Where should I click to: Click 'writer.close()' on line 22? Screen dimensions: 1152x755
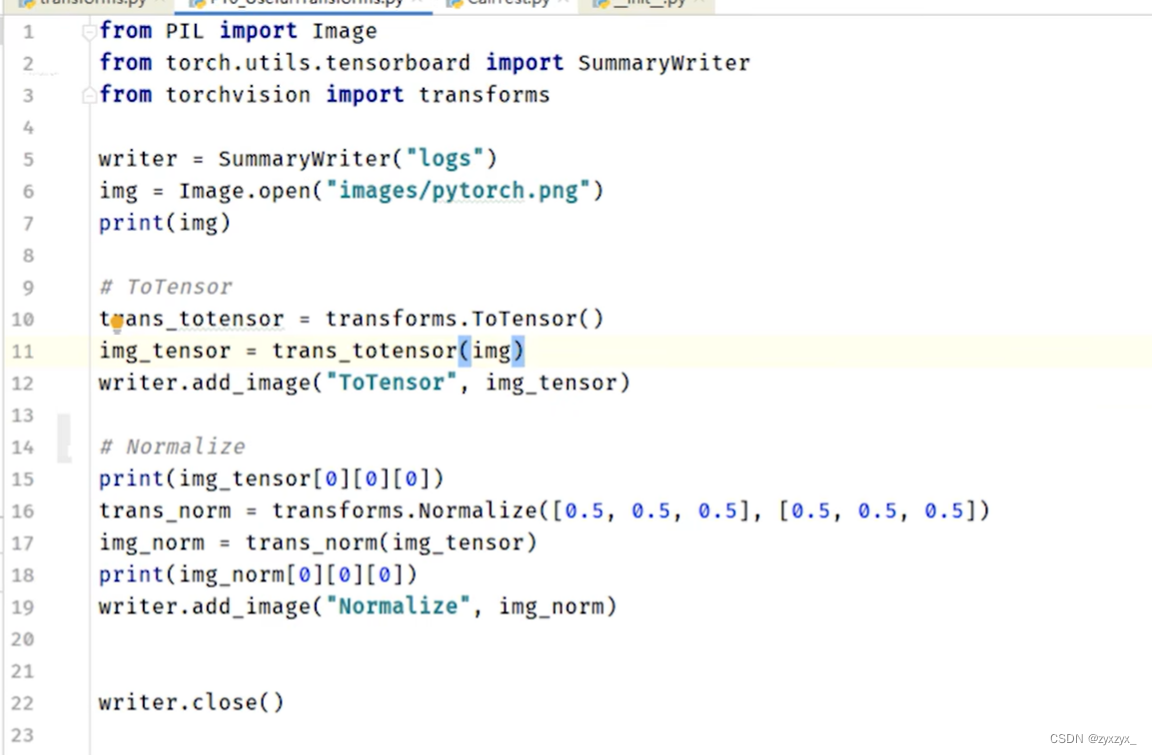pos(191,702)
